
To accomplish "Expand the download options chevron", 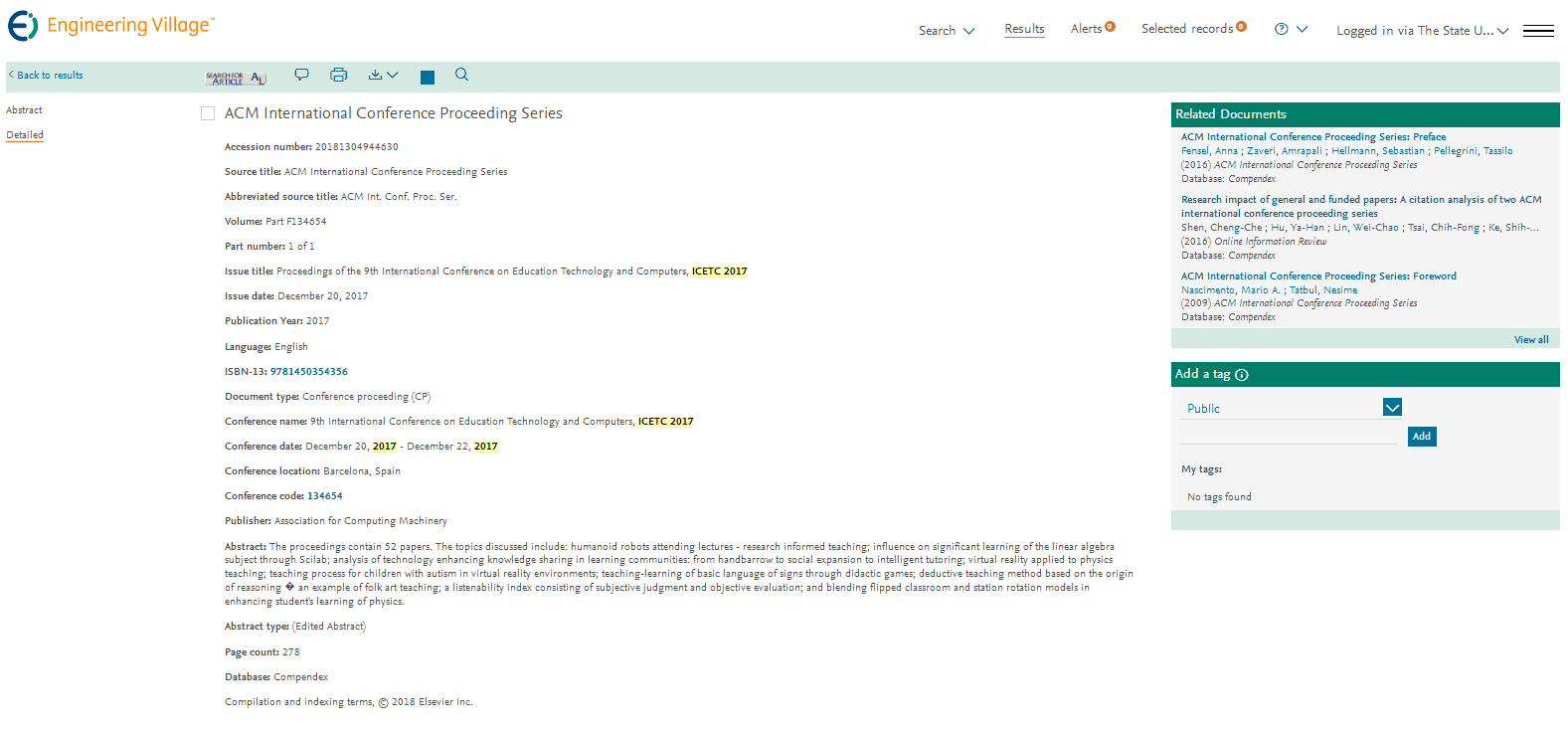I will (x=393, y=75).
